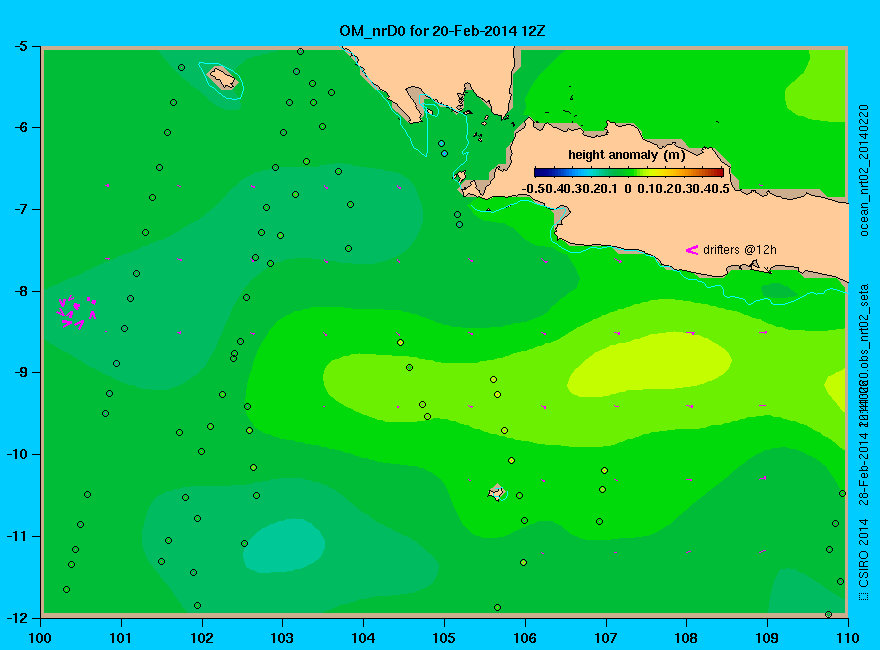This screenshot has height=650, width=880.
Task: Click the cluster of magenta drifter arrows near 100.3°E
Action: [77, 312]
